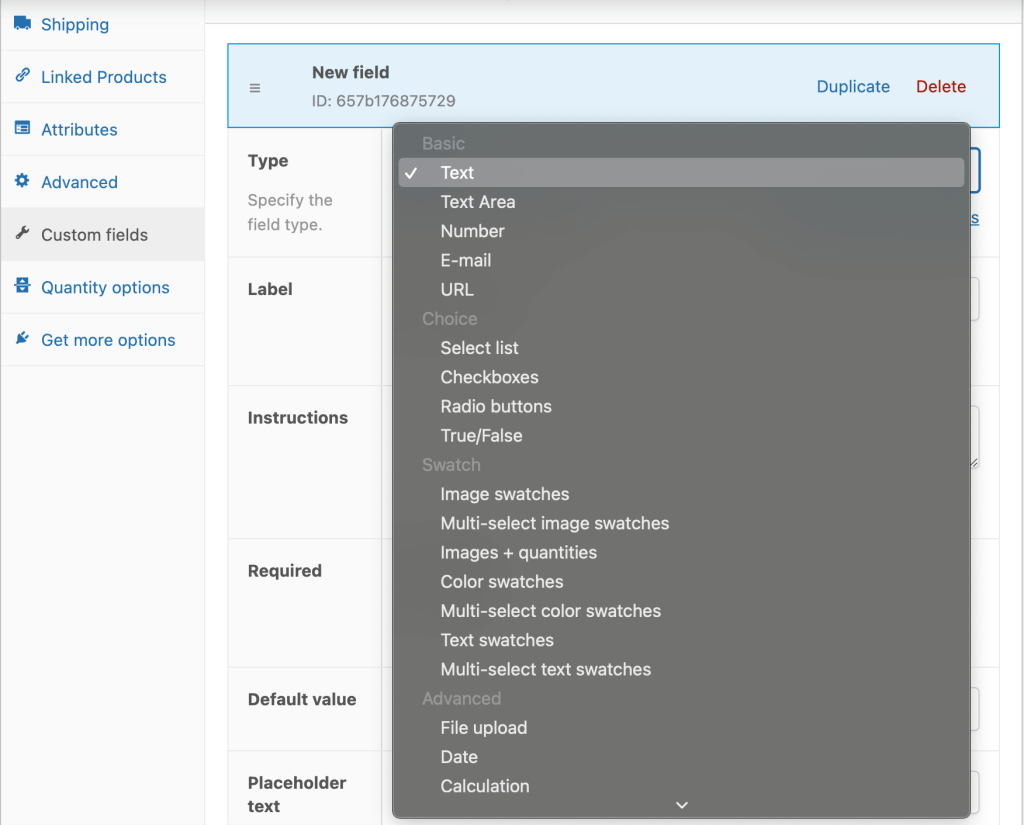Select the Color swatches field type

pyautogui.click(x=501, y=581)
